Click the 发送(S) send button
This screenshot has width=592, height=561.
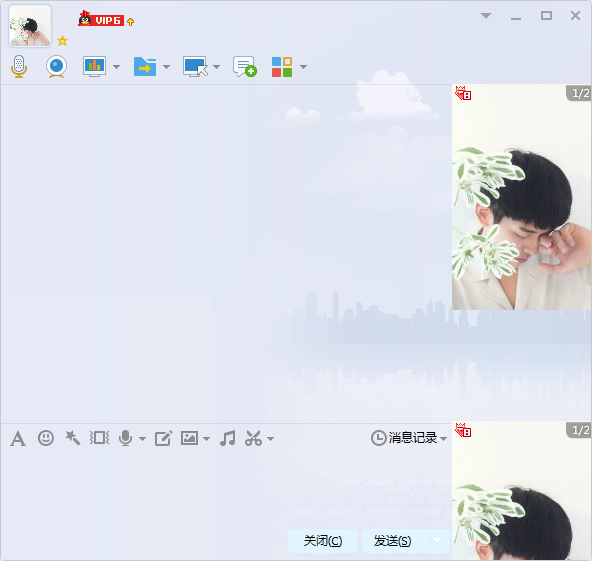click(392, 541)
